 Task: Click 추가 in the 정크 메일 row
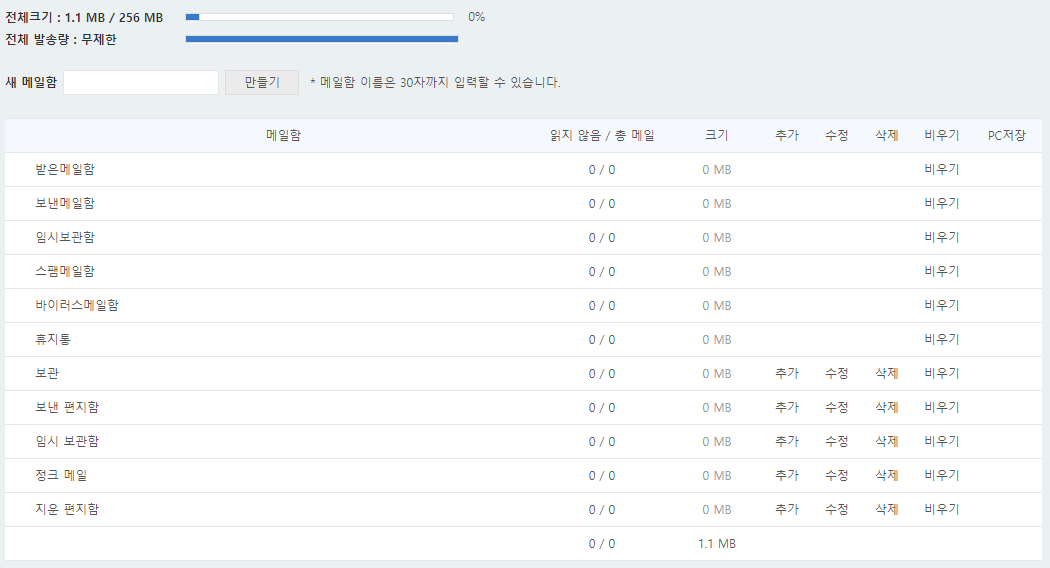787,475
